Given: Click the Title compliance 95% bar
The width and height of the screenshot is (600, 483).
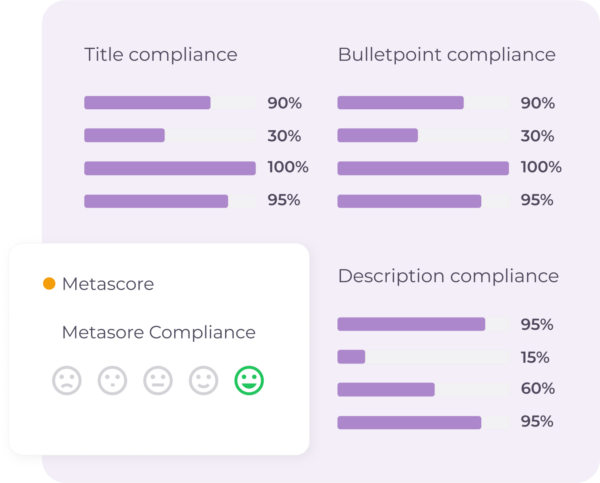Looking at the screenshot, I should (x=157, y=201).
